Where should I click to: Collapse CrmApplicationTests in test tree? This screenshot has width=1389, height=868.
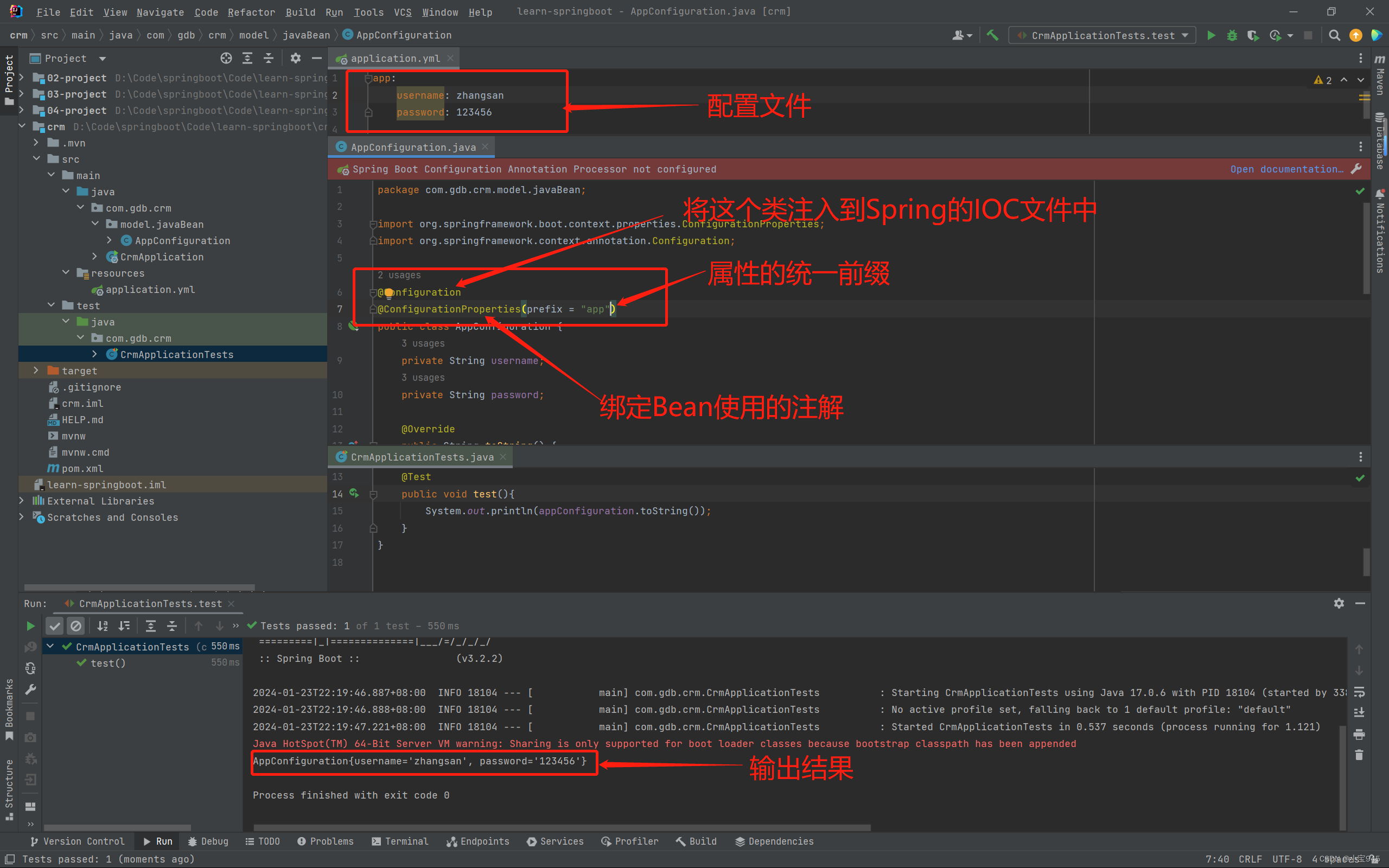tap(50, 647)
